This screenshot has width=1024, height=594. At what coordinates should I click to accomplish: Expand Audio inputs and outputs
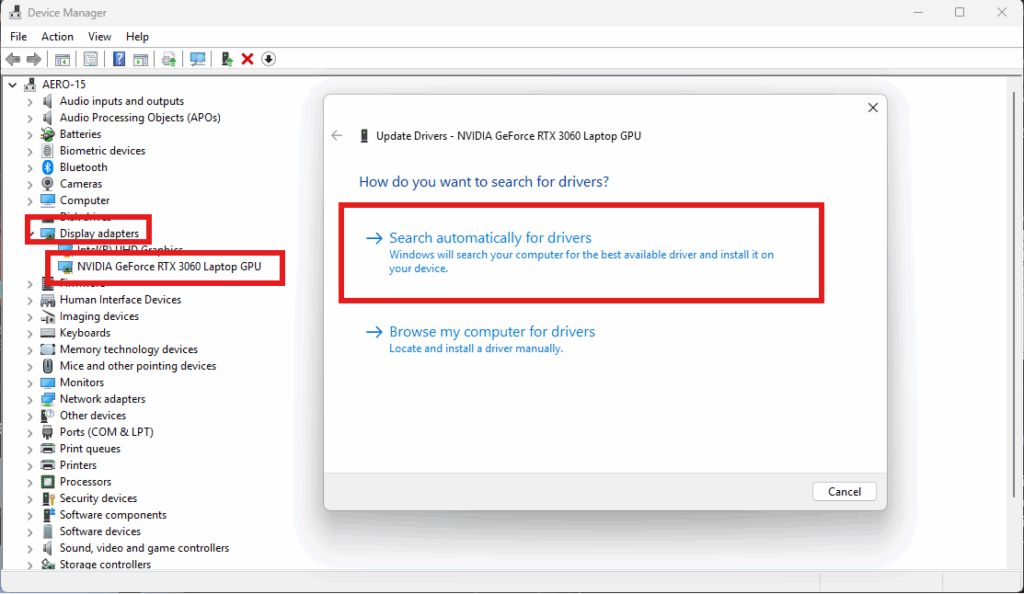(x=29, y=102)
